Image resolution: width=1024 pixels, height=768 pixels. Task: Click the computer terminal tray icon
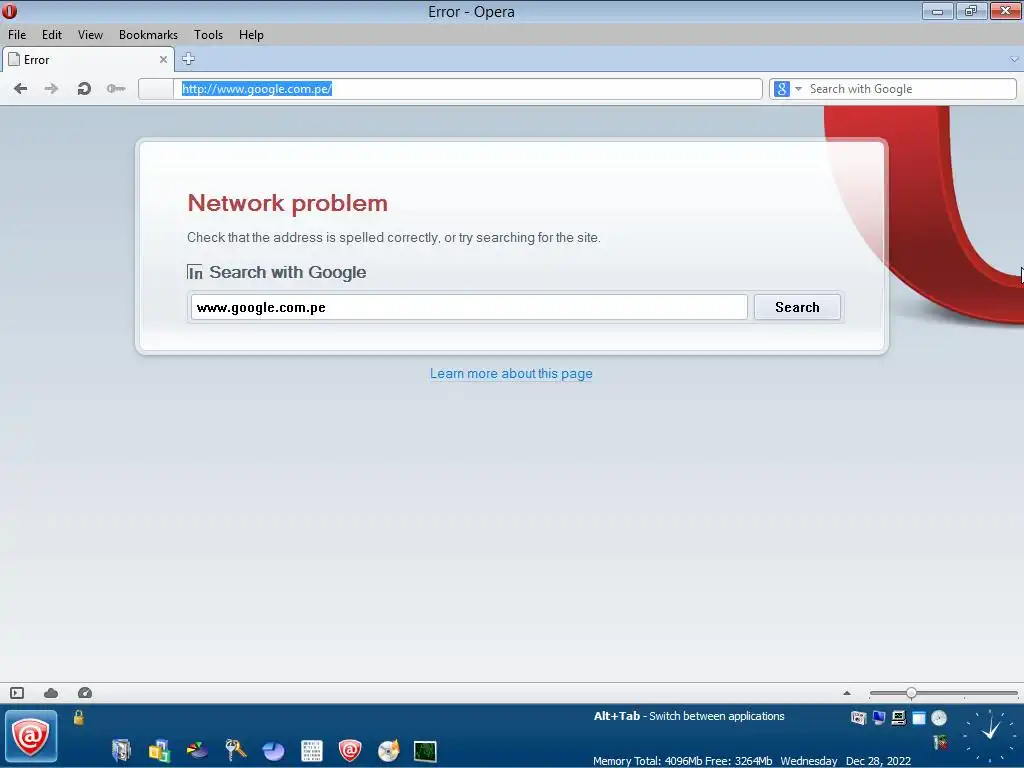pos(899,718)
